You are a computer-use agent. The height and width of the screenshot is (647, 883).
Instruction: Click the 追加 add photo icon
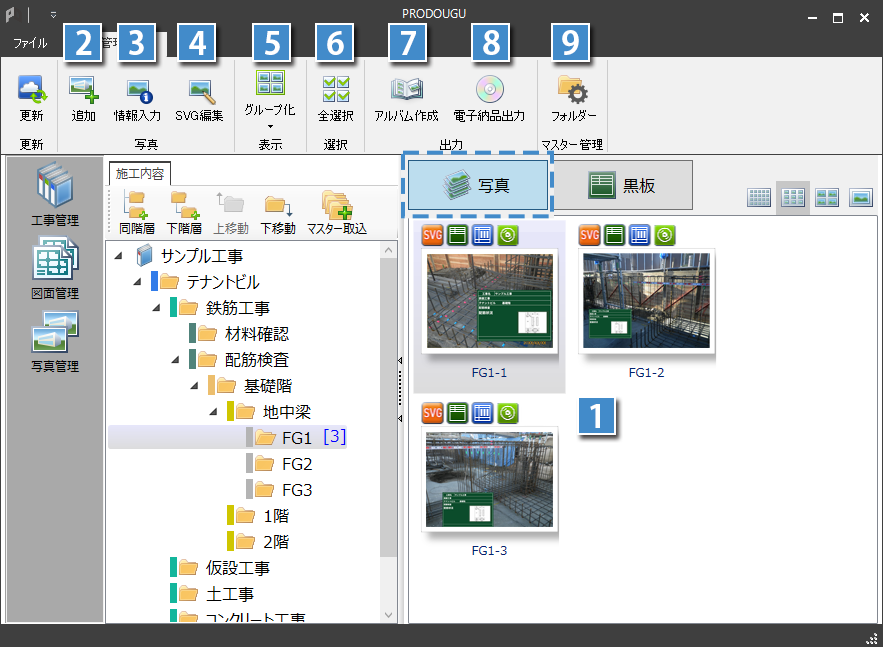pyautogui.click(x=84, y=91)
